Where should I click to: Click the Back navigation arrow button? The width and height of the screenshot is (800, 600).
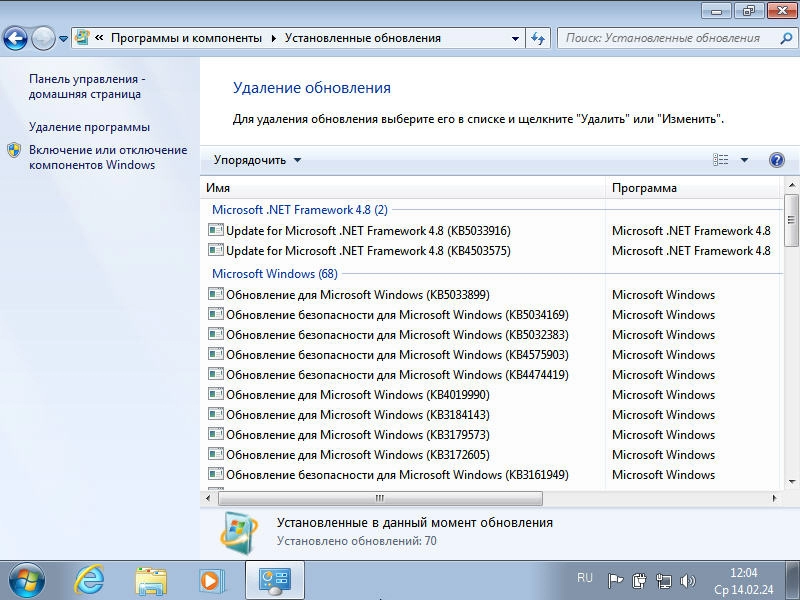click(16, 39)
